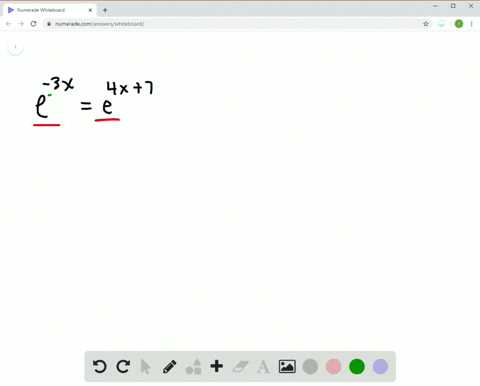
Task: Open a new browser tab
Action: coord(105,10)
